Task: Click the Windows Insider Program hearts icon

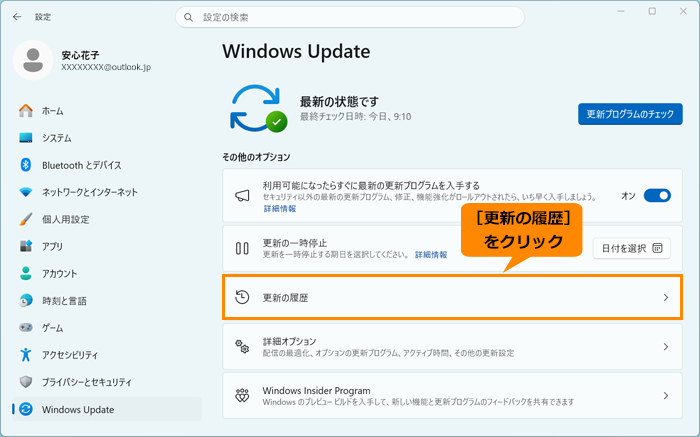Action: tap(242, 395)
